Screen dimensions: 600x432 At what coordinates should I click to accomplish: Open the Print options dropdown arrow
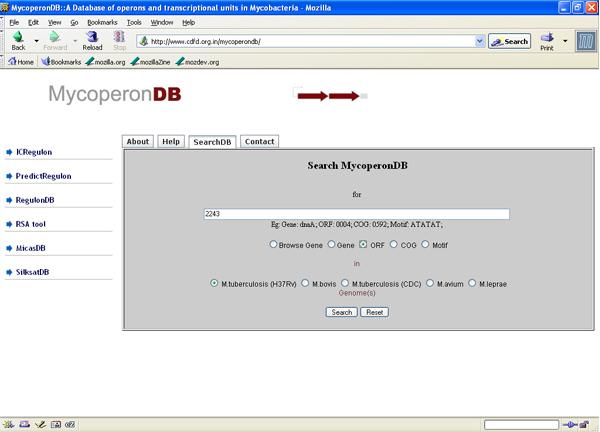click(x=565, y=41)
